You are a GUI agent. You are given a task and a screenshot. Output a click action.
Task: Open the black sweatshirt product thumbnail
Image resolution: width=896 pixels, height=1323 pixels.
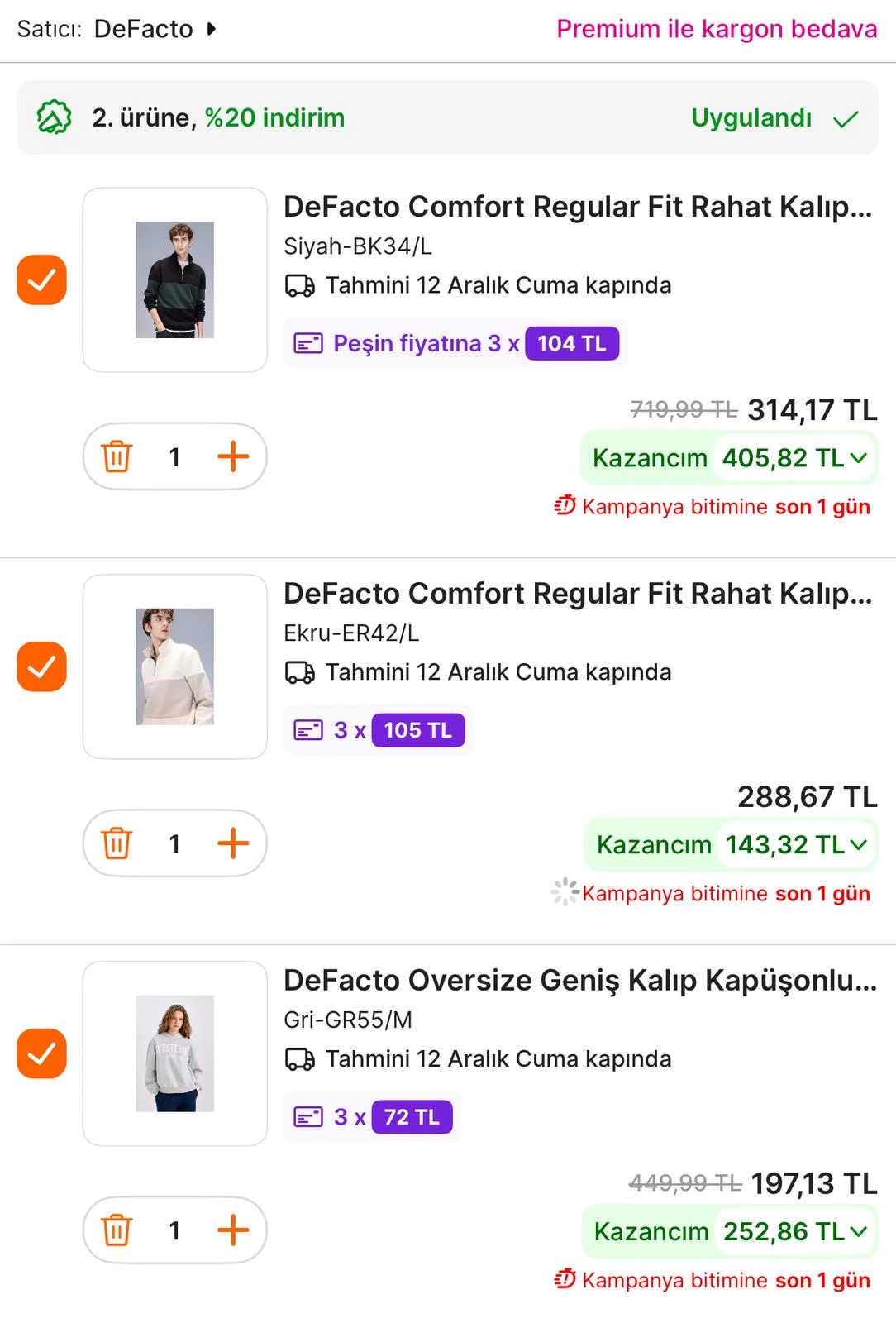174,279
